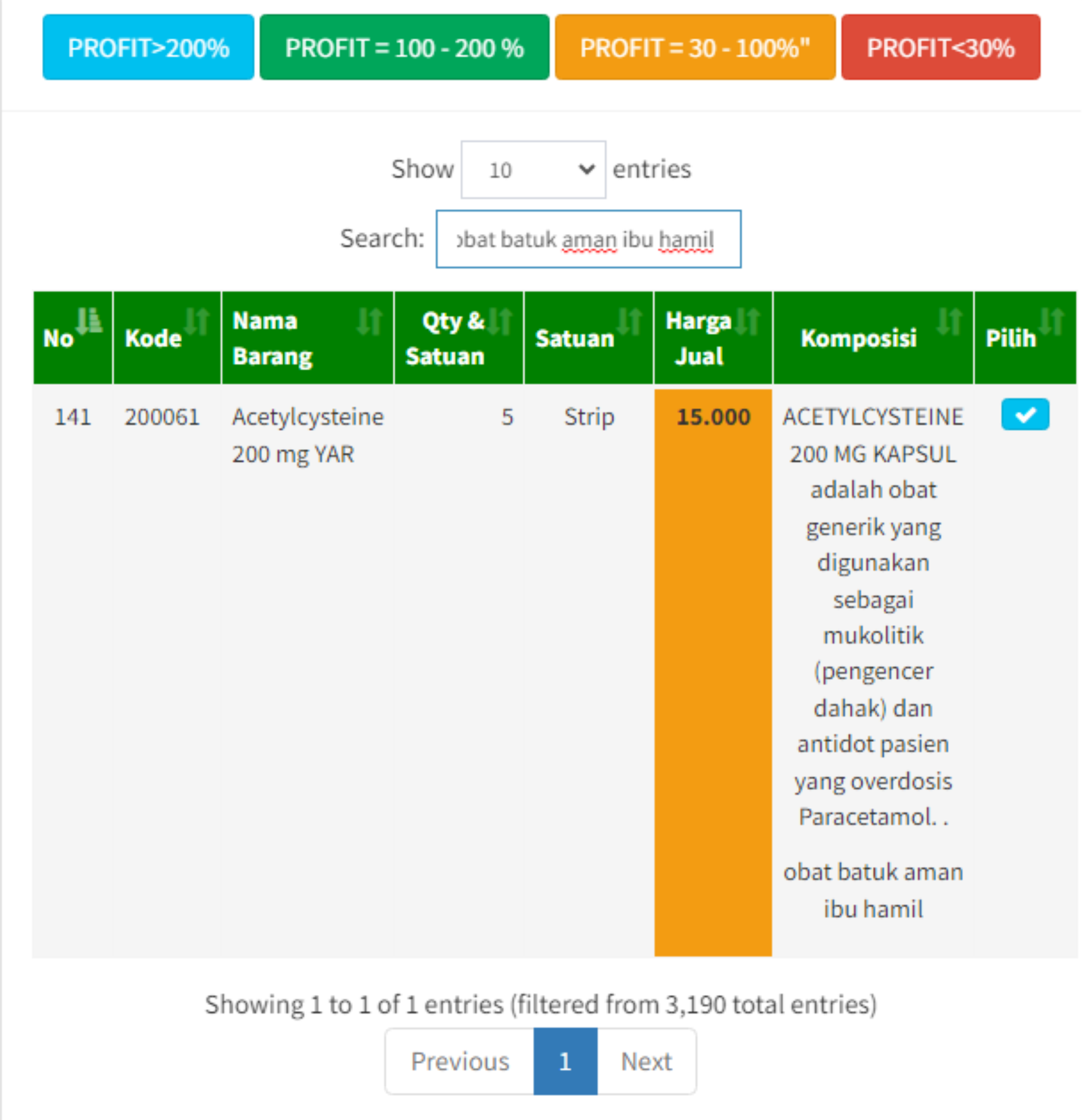Click quantity value 5
Image resolution: width=1082 pixels, height=1120 pixels.
point(507,417)
